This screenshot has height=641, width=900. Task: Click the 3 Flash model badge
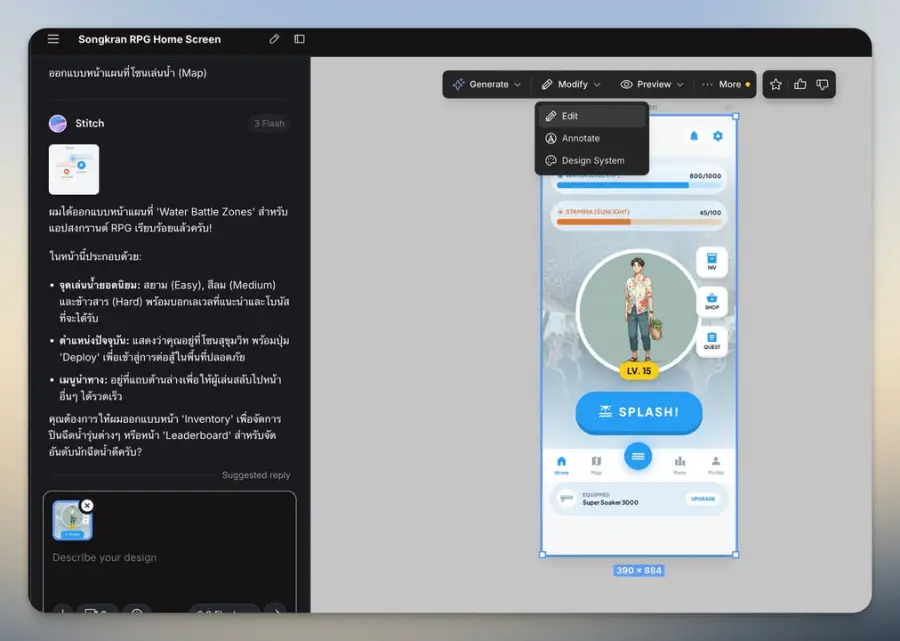(x=269, y=123)
